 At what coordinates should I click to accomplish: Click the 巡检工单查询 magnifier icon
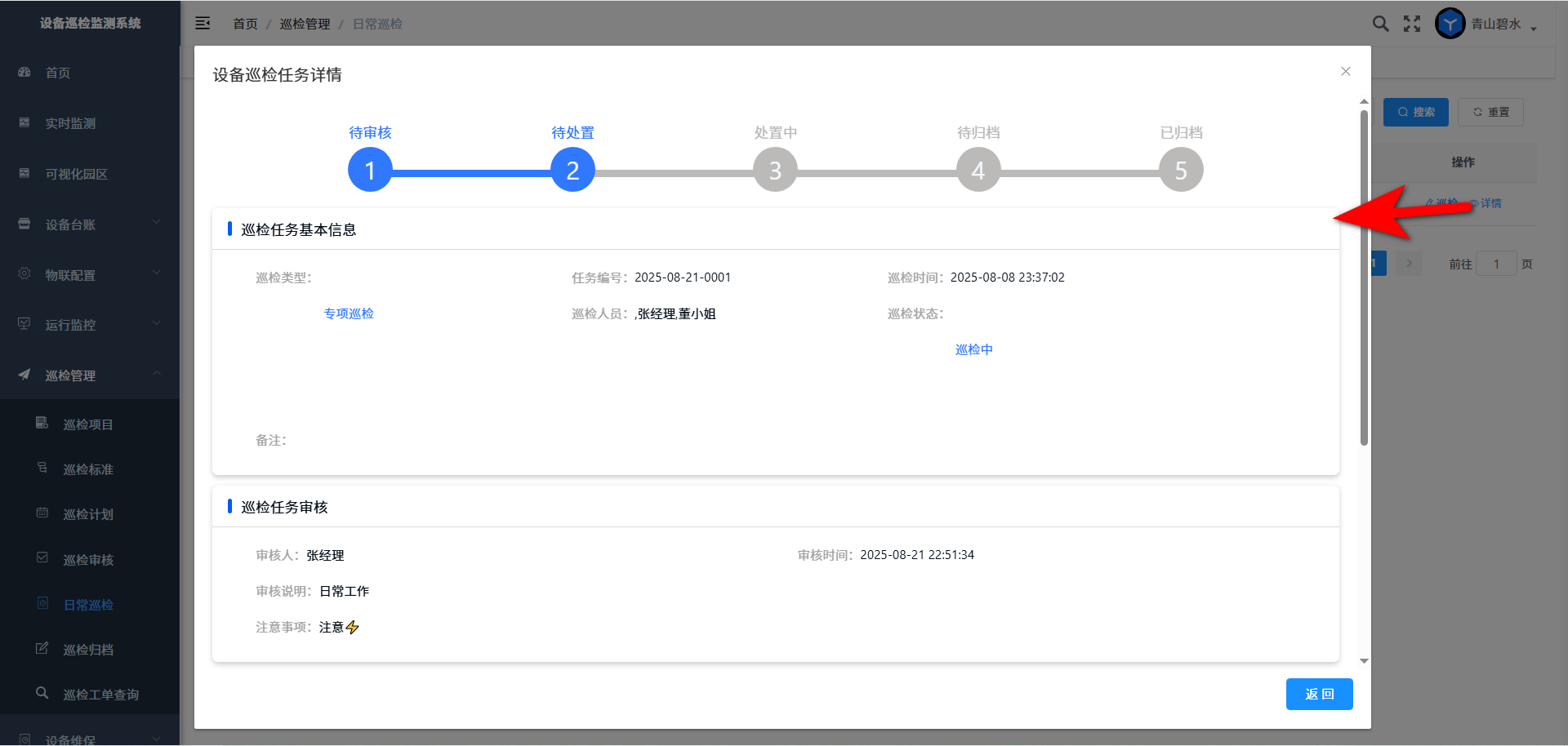click(x=42, y=693)
